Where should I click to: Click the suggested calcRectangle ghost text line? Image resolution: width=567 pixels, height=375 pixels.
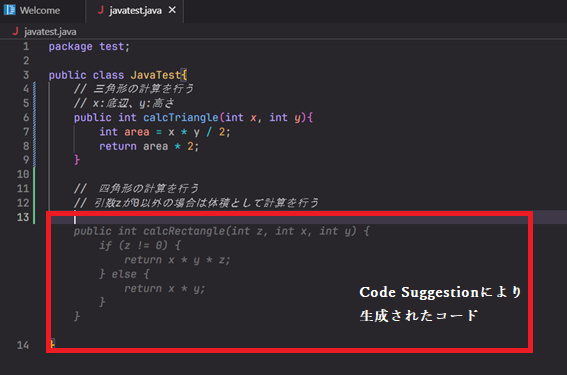click(221, 231)
